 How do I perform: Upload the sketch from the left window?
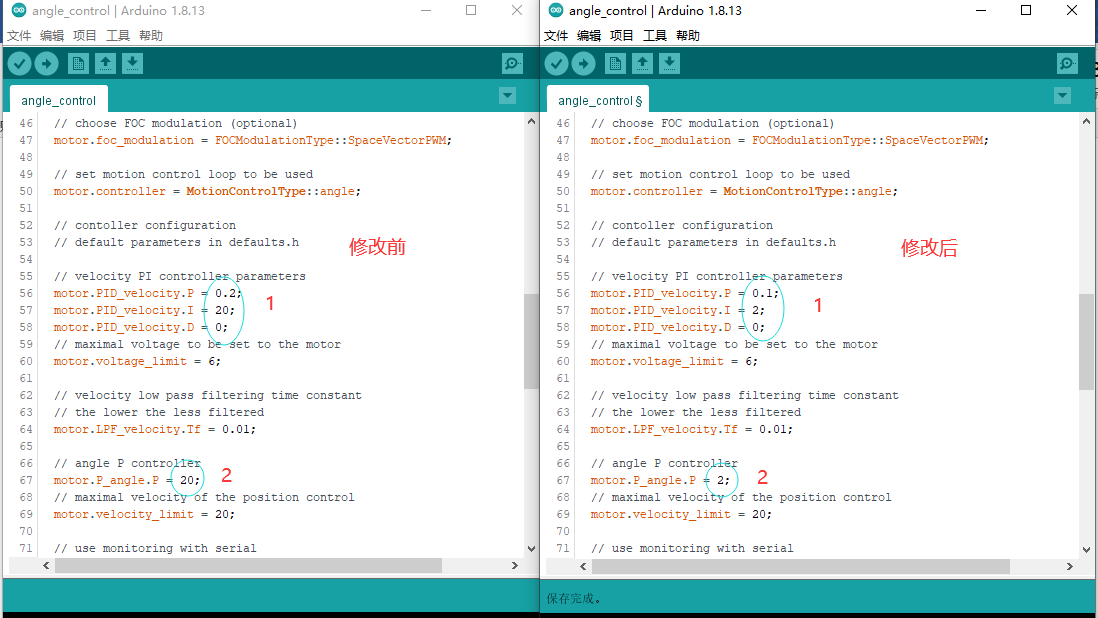[x=46, y=63]
